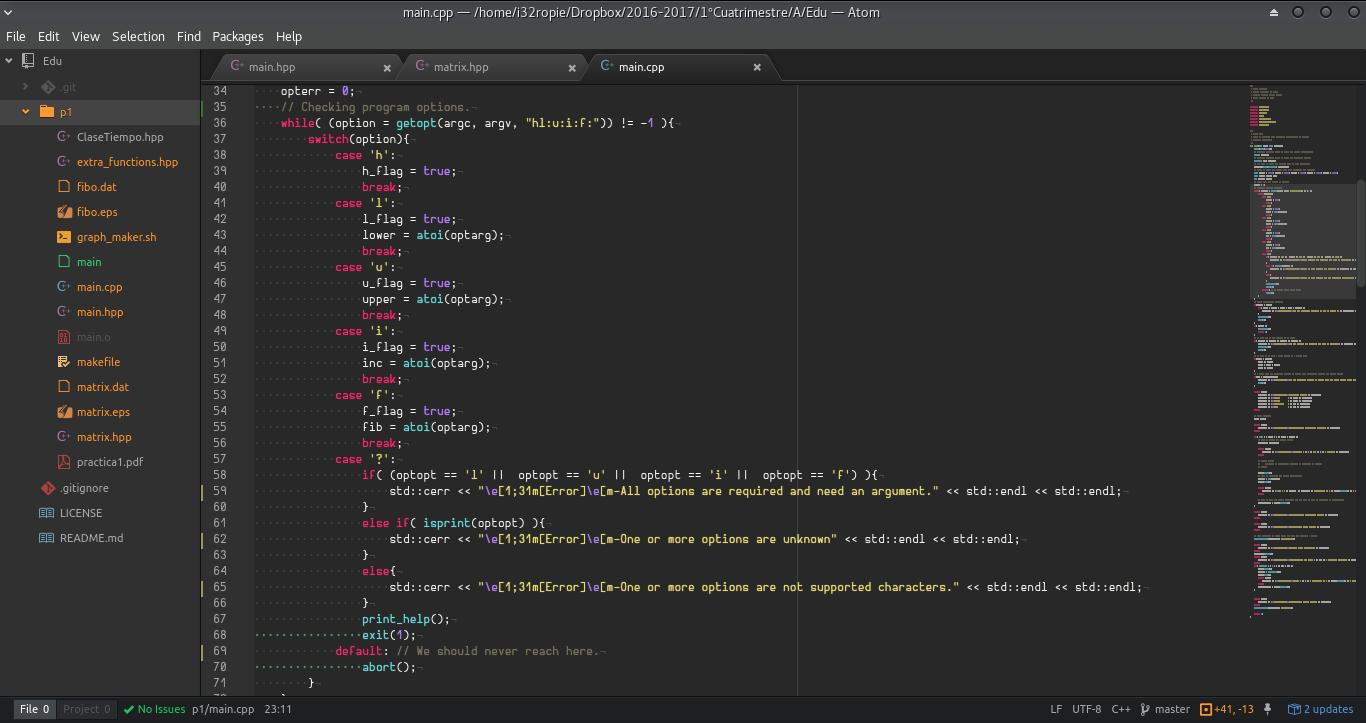Open the Help menu
1366x723 pixels.
(289, 36)
